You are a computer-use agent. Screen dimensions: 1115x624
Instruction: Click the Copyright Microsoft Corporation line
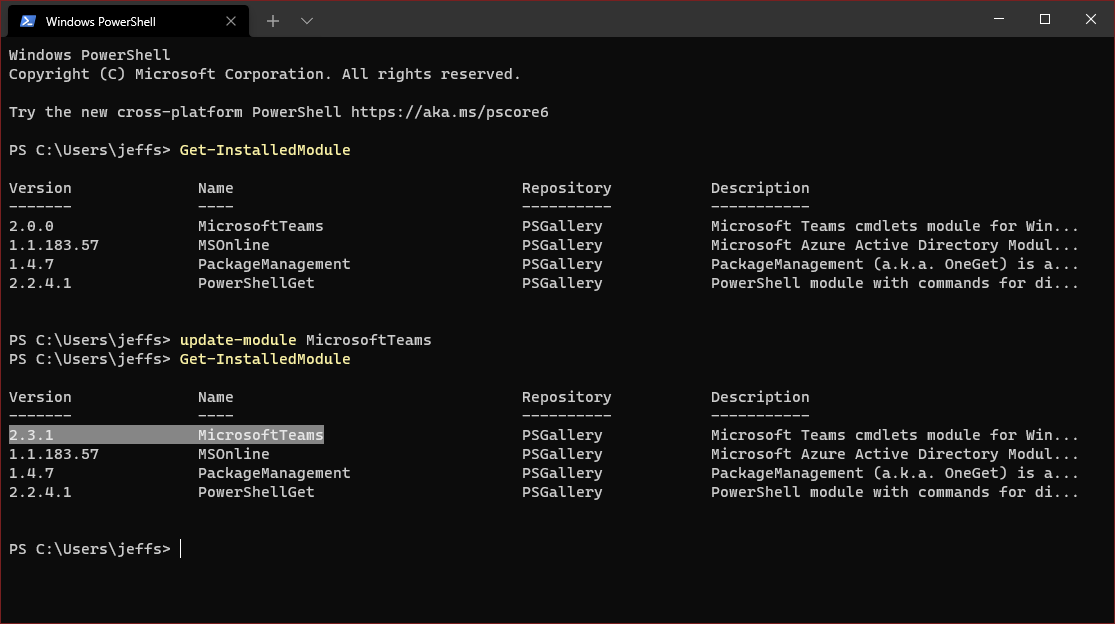tap(265, 74)
